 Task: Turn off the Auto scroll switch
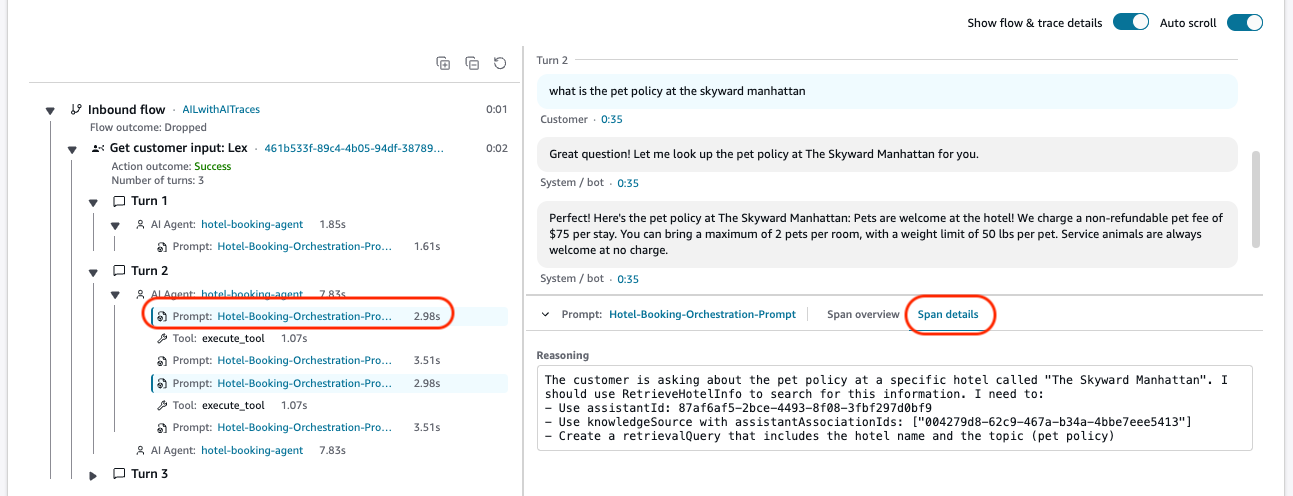pyautogui.click(x=1245, y=22)
